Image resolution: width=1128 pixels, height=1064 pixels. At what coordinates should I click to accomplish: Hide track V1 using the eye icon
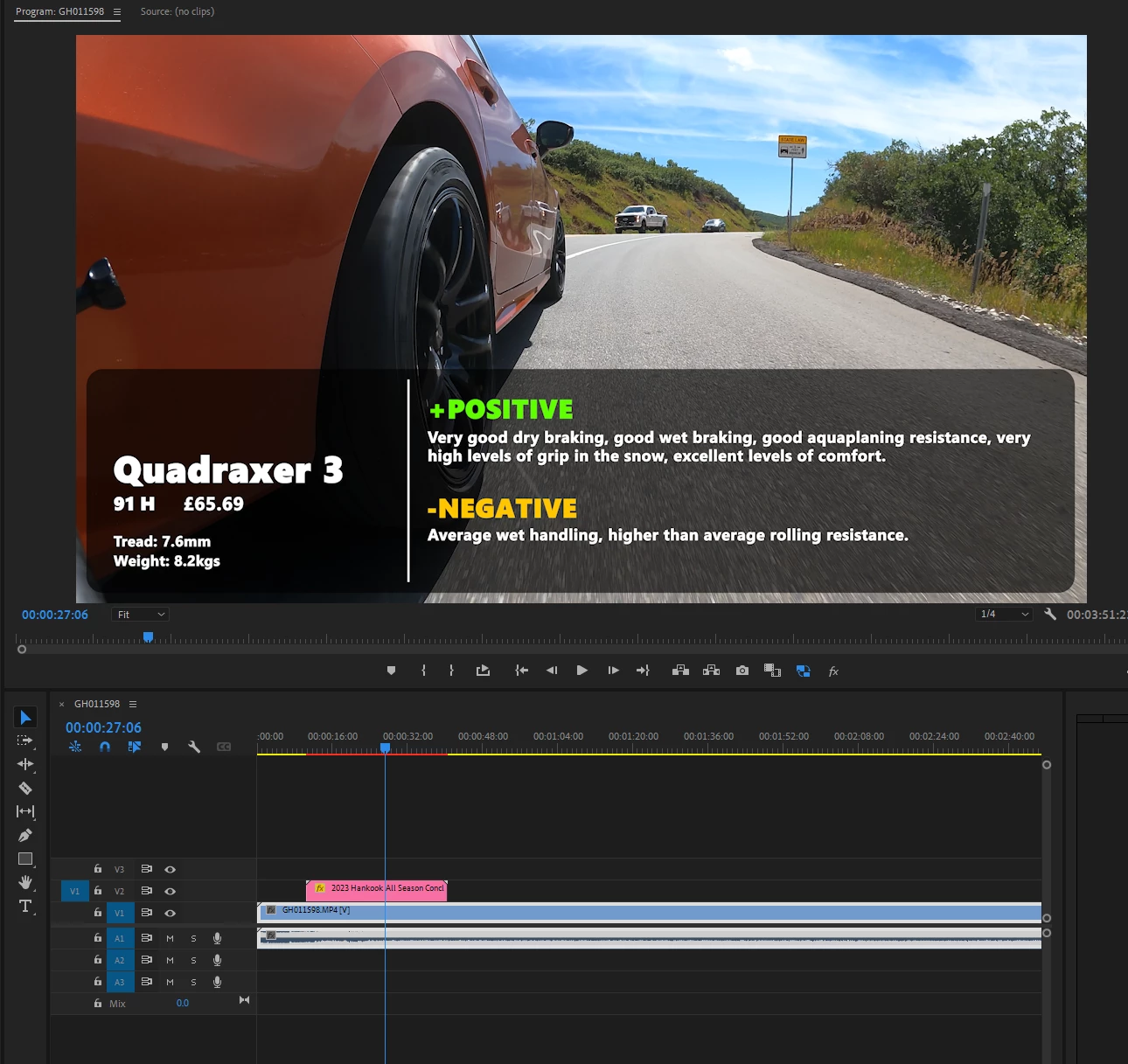[x=171, y=913]
